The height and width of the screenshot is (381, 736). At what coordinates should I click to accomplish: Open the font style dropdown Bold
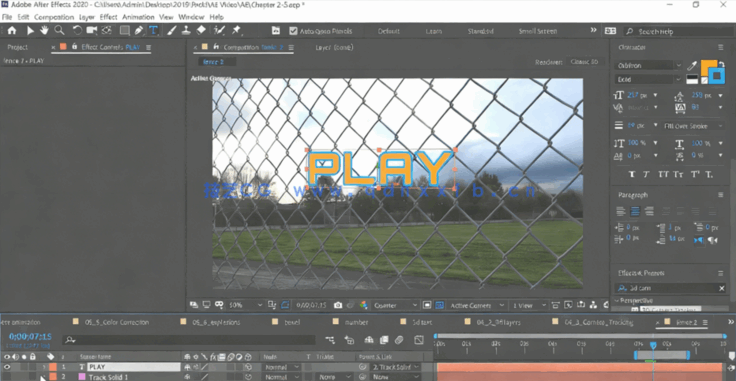click(x=648, y=79)
